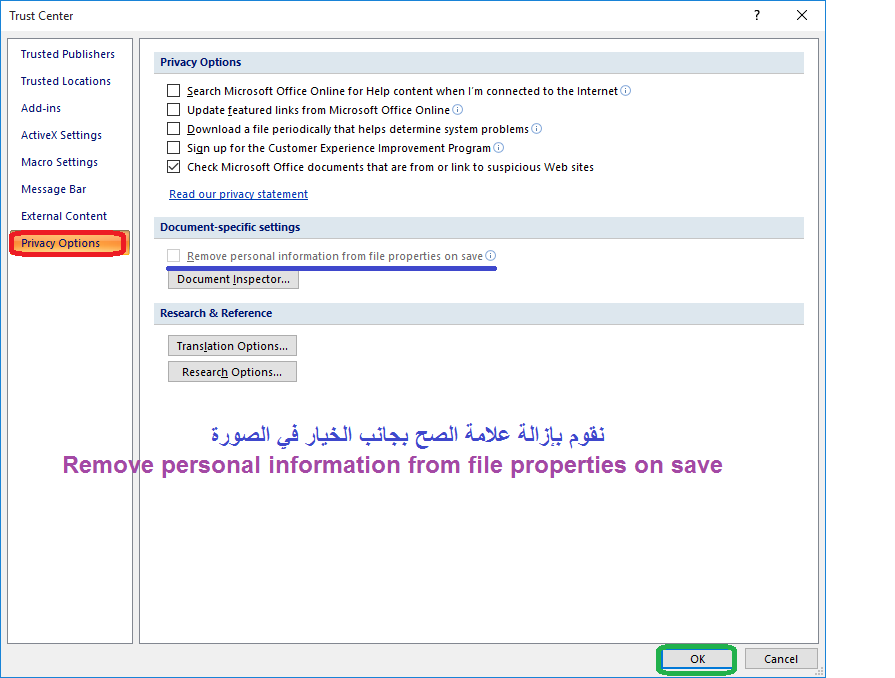This screenshot has width=895, height=678.
Task: Click info icon beside Remove personal information option
Action: point(491,256)
